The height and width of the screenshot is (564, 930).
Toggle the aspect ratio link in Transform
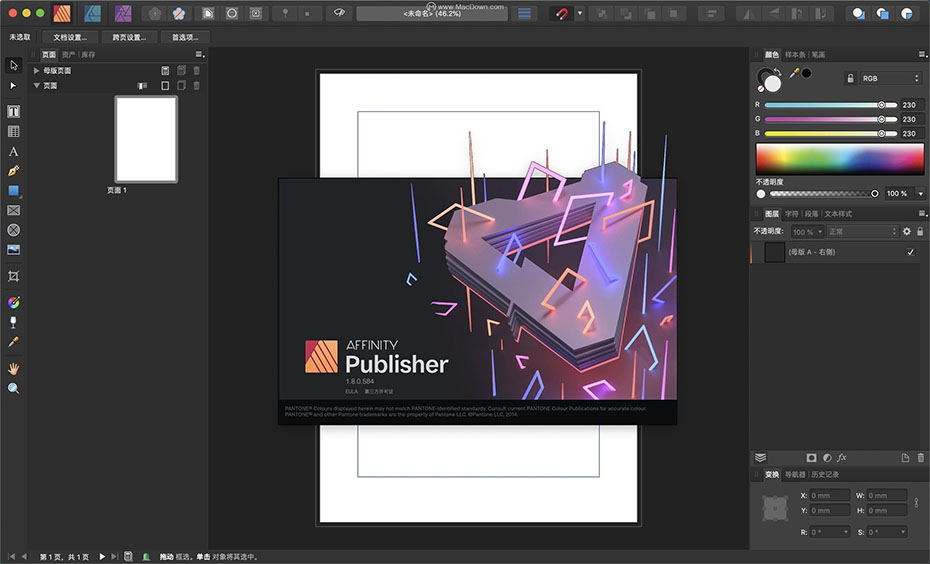tap(917, 502)
